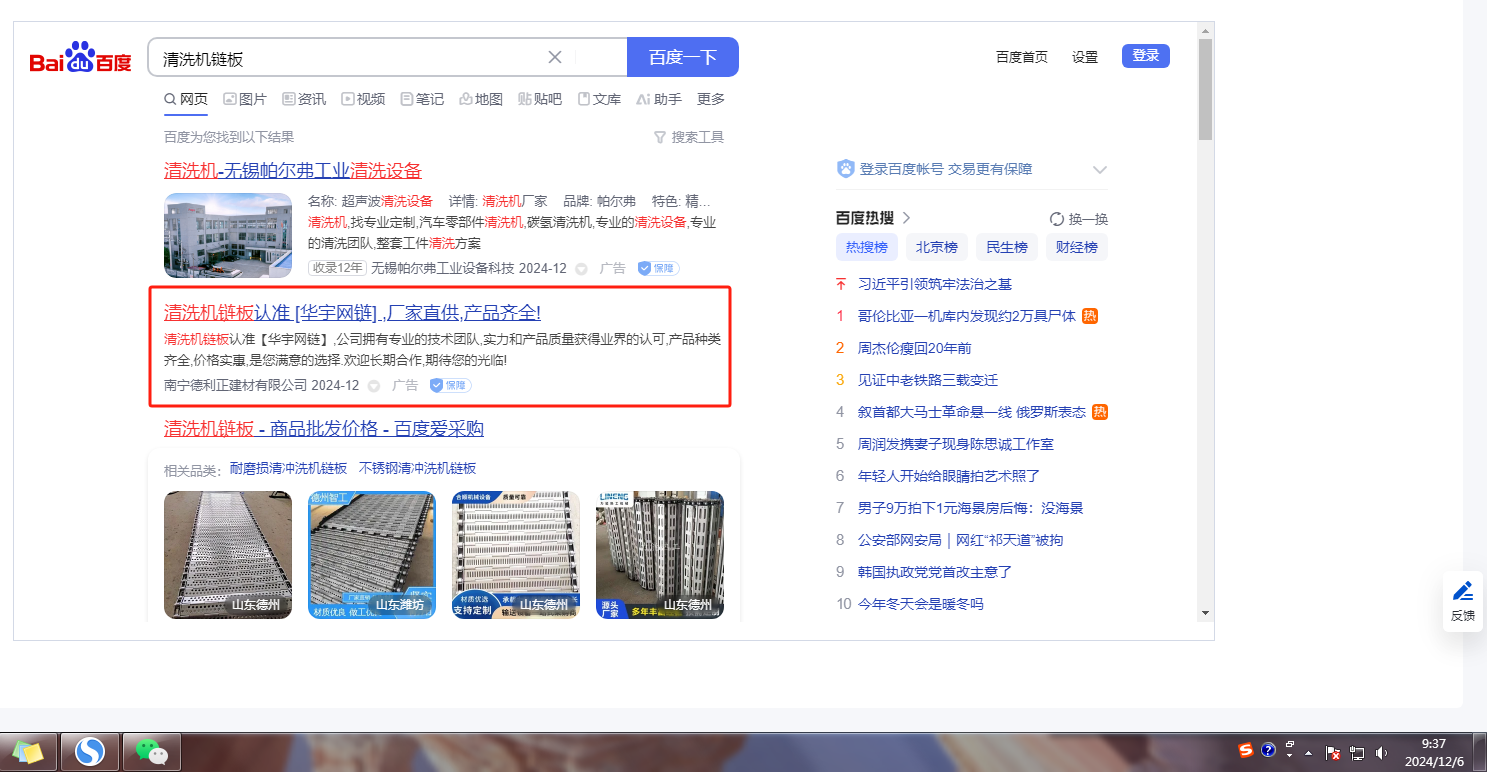The width and height of the screenshot is (1487, 772).
Task: Click the volume speaker icon
Action: coord(1381,752)
